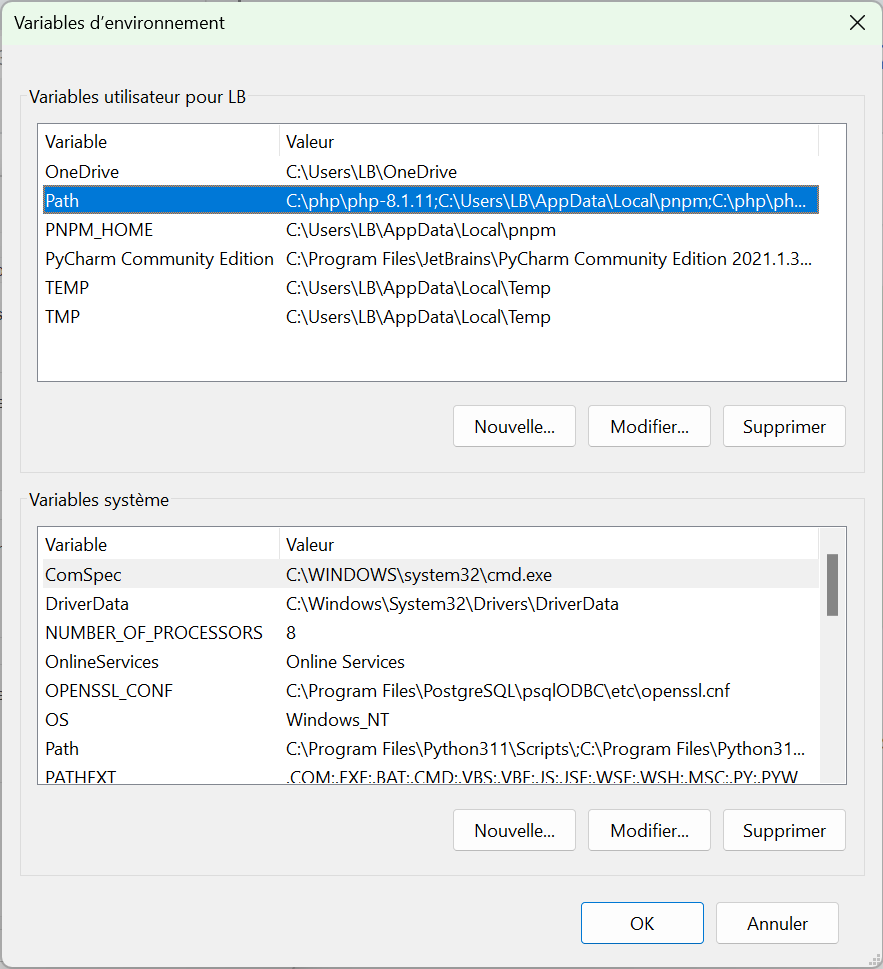Create new system variable with Nouvelle
The height and width of the screenshot is (969, 883).
click(x=514, y=830)
